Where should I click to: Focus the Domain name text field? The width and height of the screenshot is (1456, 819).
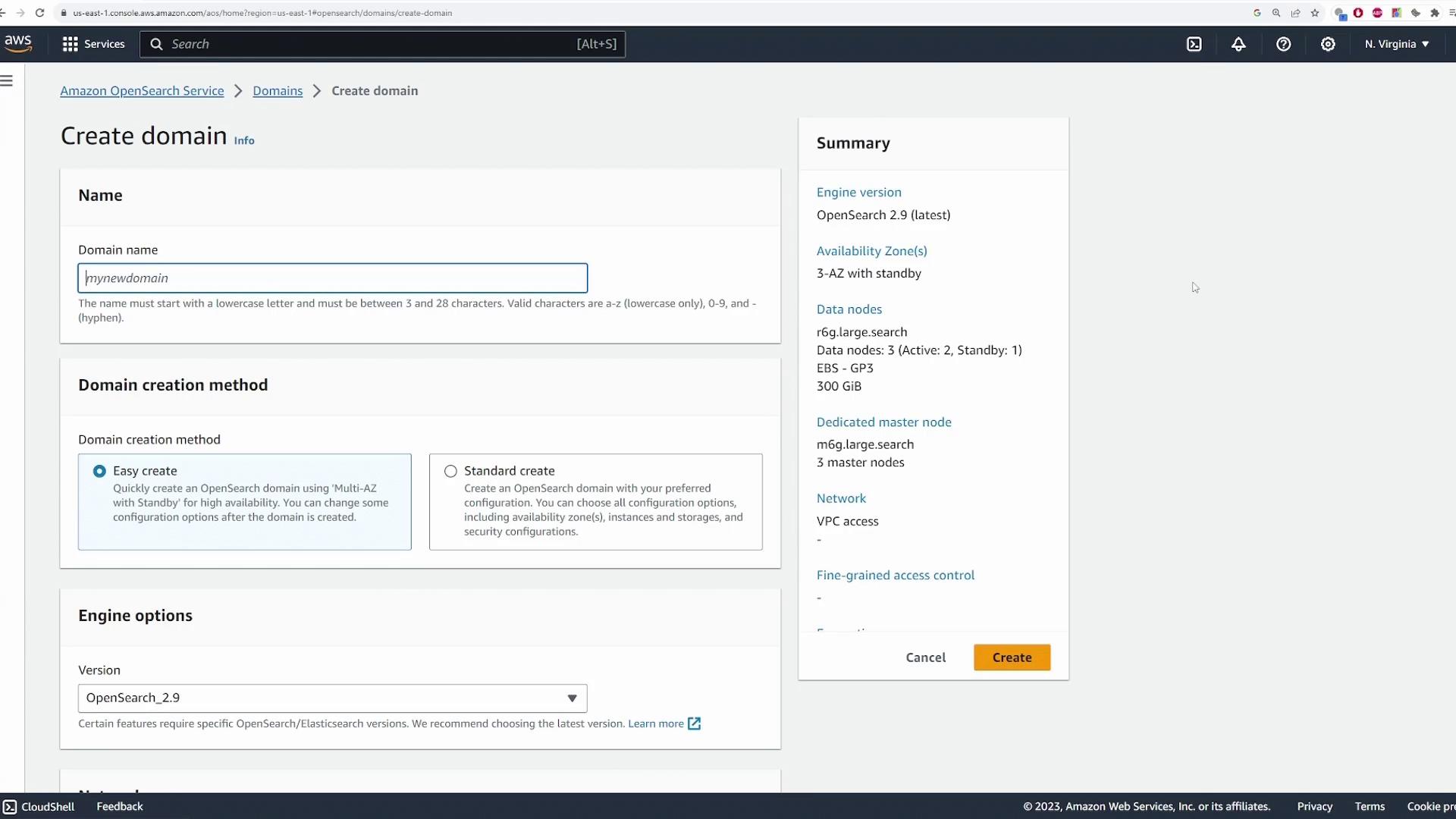tap(332, 278)
